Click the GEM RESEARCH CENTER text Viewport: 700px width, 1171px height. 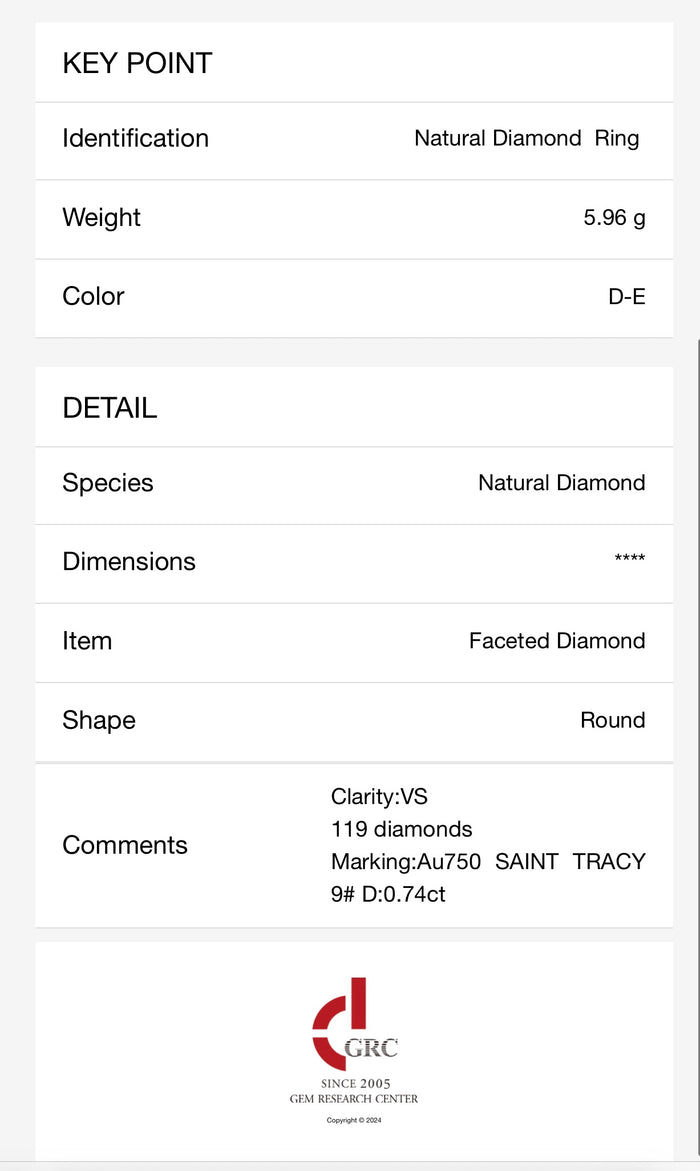click(354, 1099)
